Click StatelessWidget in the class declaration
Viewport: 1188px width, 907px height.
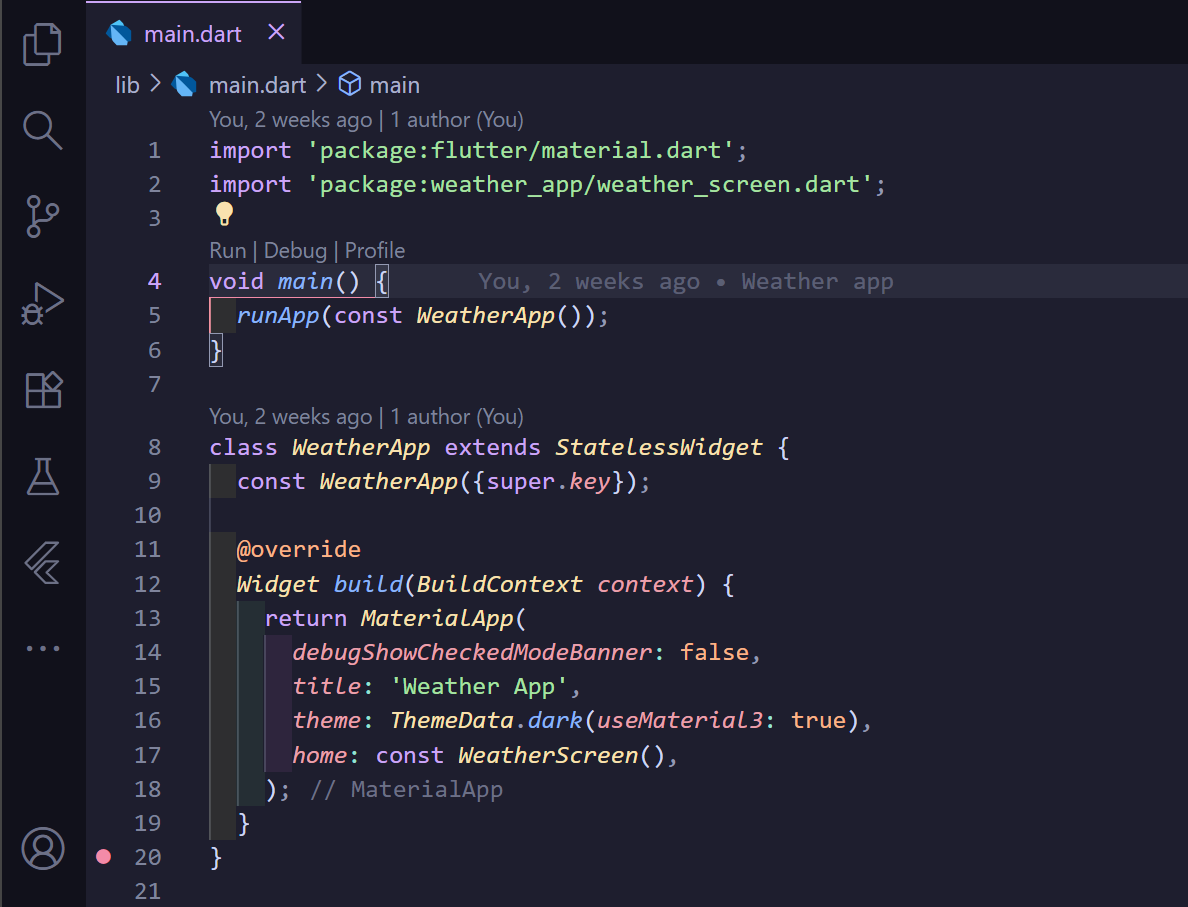click(x=658, y=447)
